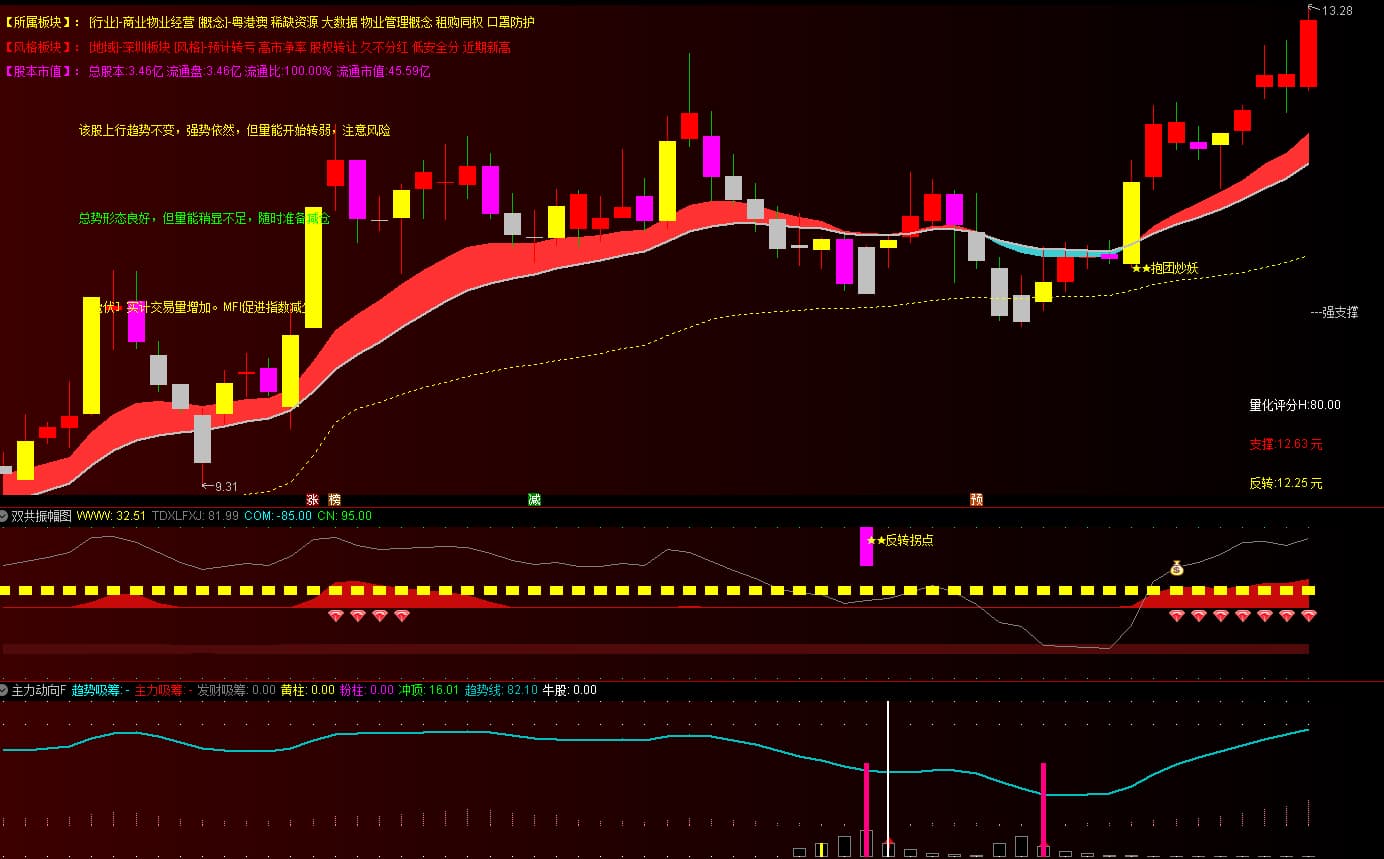Screen dimensions: 1384x859
Task: Click the ★★抱团炒妖 star marker
Action: coord(1164,268)
